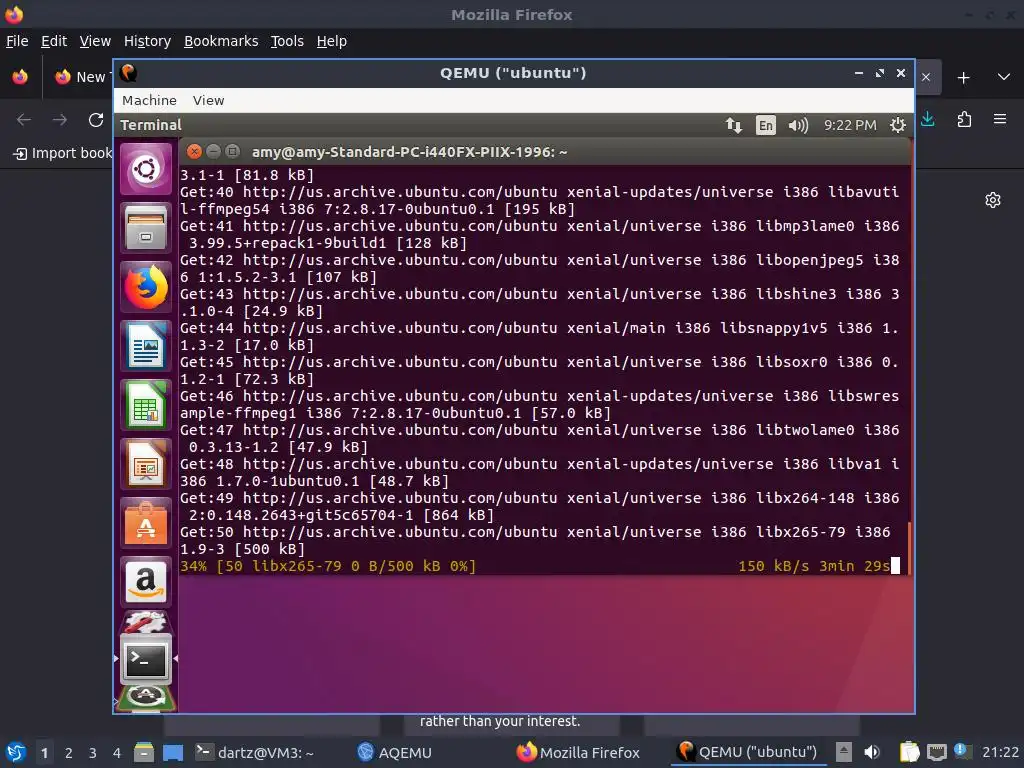Open the File menu in Firefox
The height and width of the screenshot is (768, 1024).
17,41
